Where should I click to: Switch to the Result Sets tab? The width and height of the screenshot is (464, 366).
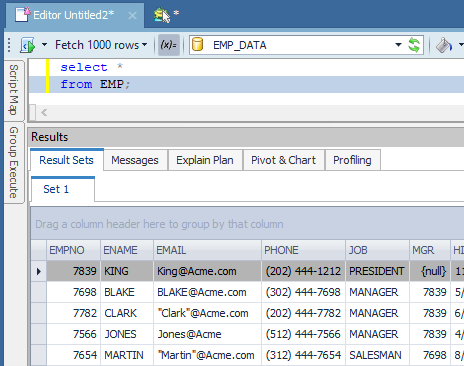pyautogui.click(x=66, y=160)
